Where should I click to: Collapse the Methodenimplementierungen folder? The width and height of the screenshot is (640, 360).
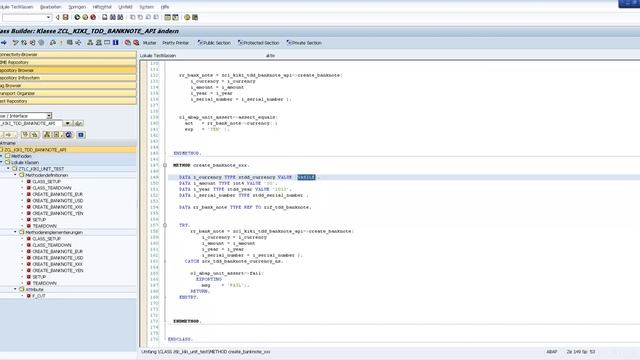tap(15, 232)
